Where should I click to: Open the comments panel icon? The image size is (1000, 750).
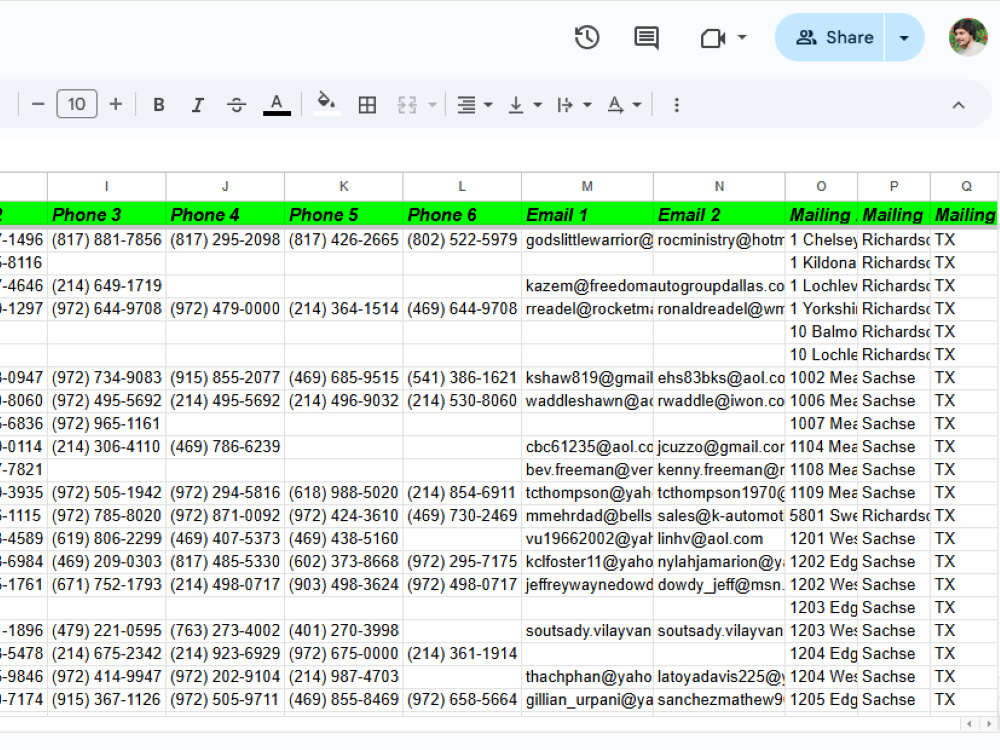[x=646, y=38]
